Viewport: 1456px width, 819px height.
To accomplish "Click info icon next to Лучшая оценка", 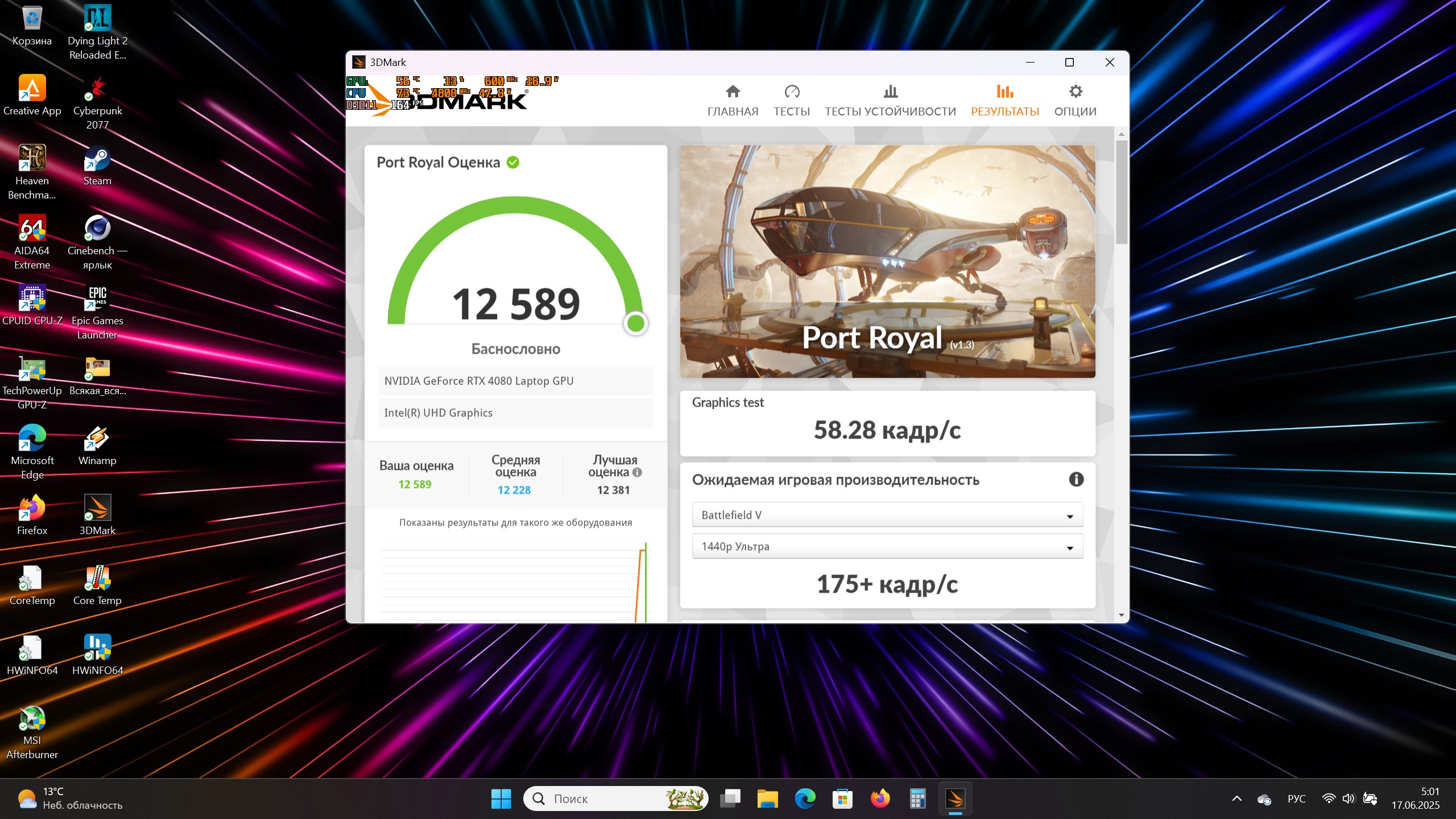I will 638,472.
